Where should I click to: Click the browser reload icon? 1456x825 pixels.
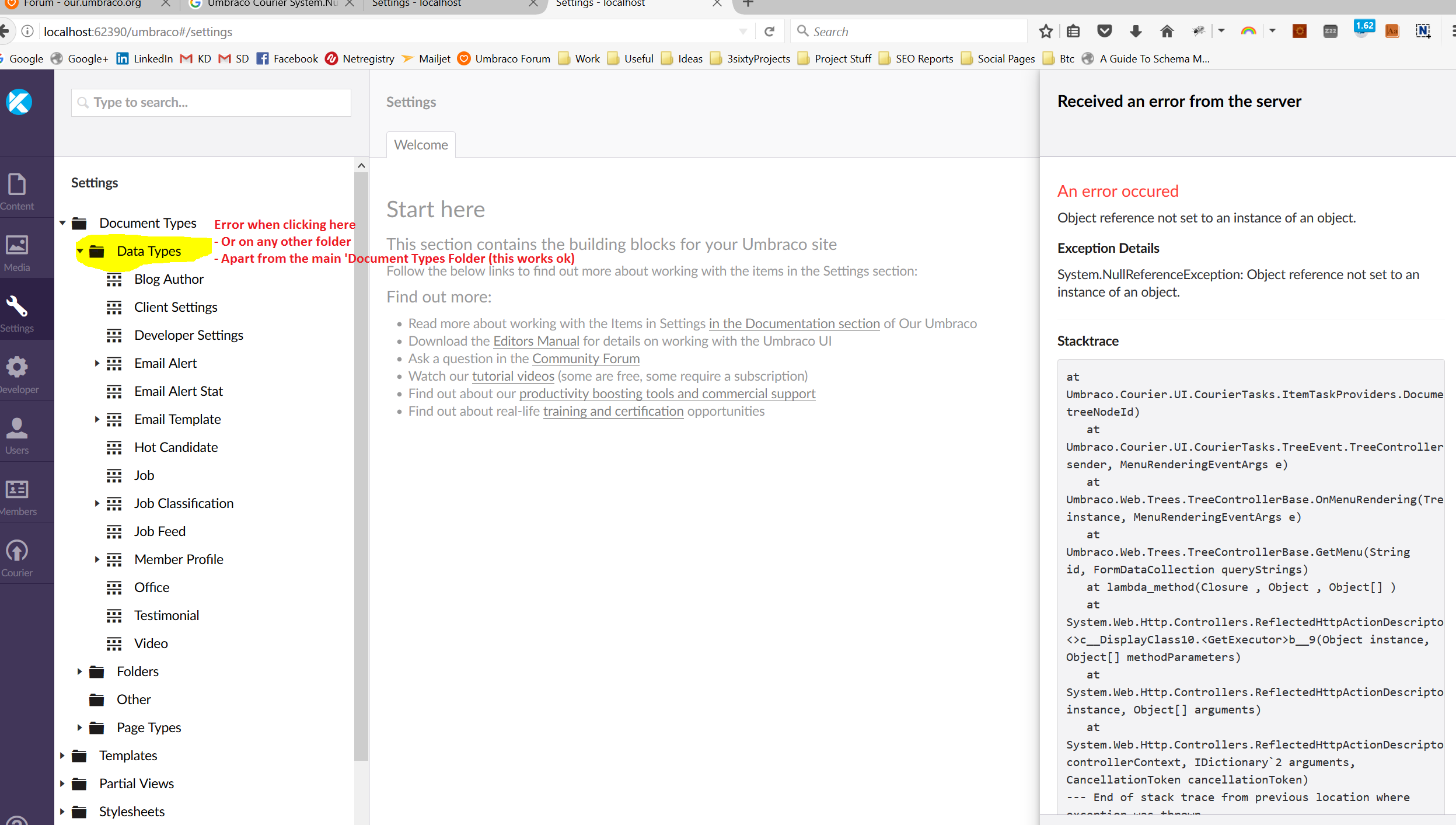pyautogui.click(x=770, y=32)
